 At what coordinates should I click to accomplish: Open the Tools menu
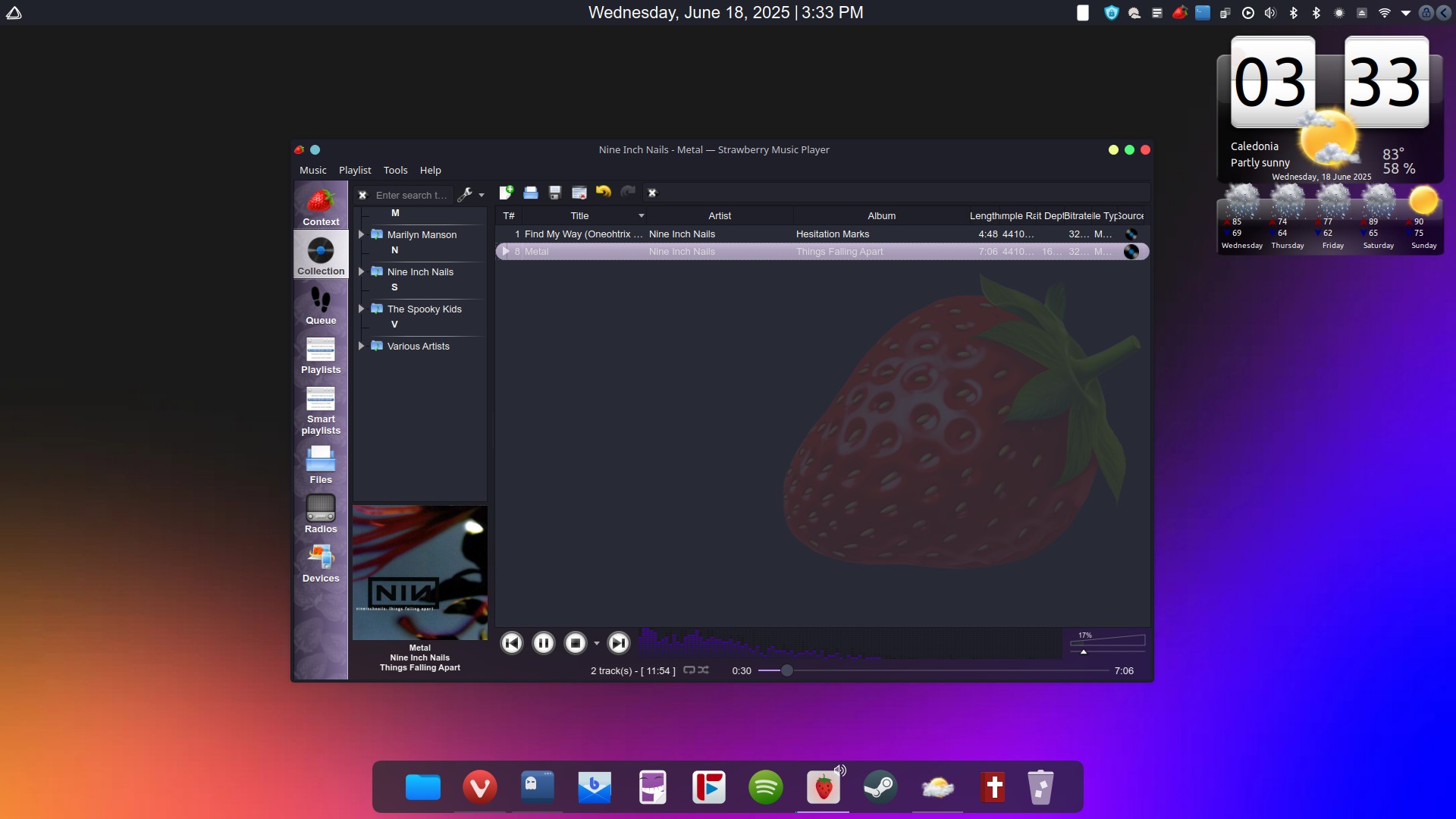point(395,170)
